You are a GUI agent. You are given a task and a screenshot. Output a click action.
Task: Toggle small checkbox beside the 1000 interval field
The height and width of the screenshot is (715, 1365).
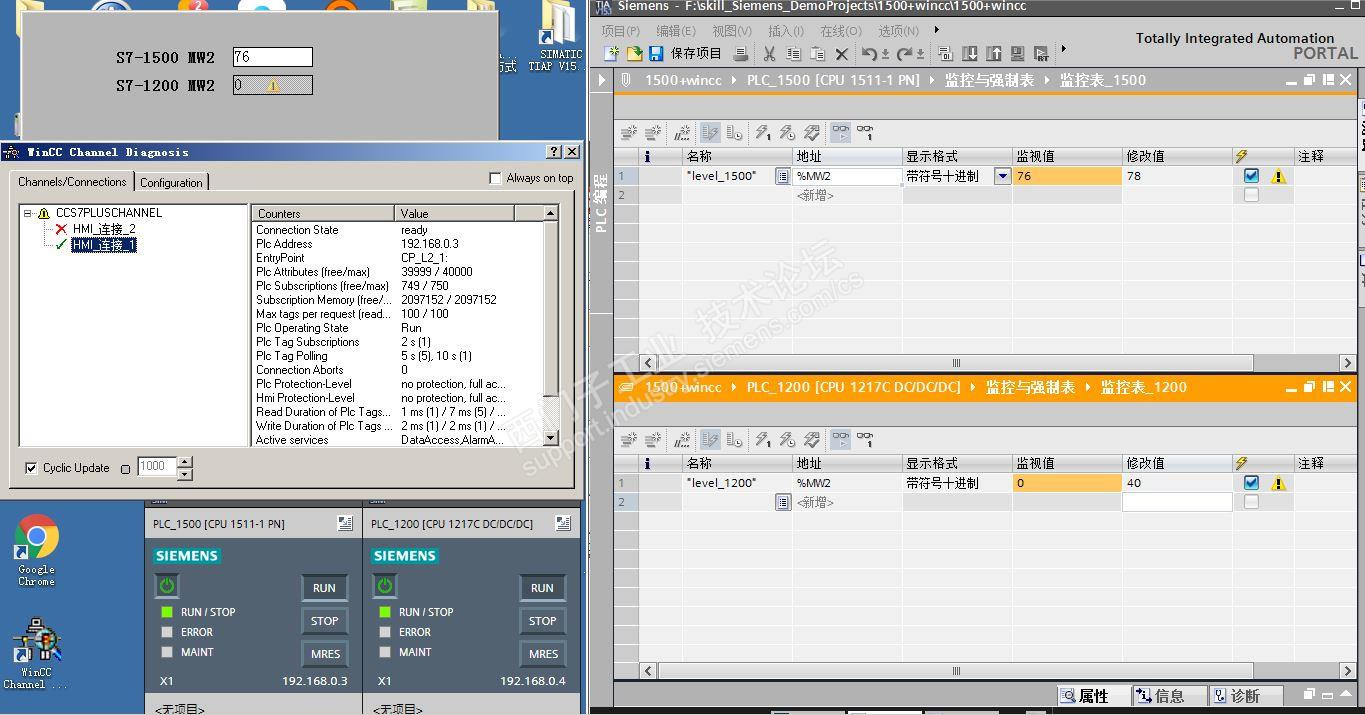[x=125, y=469]
